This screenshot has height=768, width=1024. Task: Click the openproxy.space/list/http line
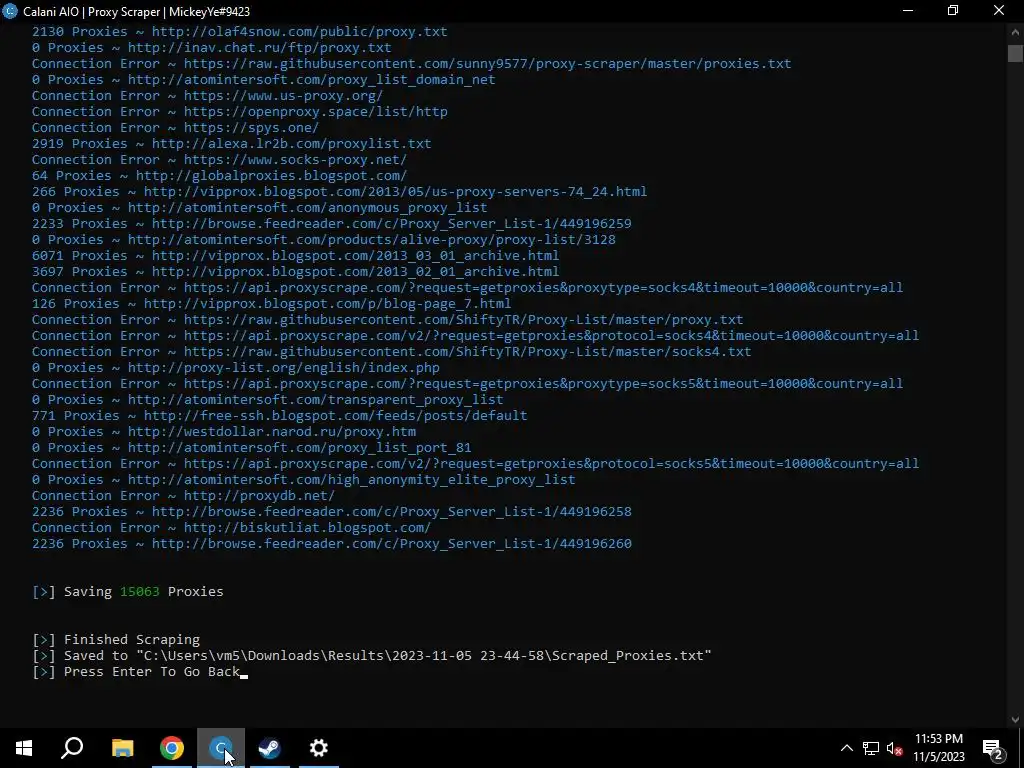click(x=240, y=111)
